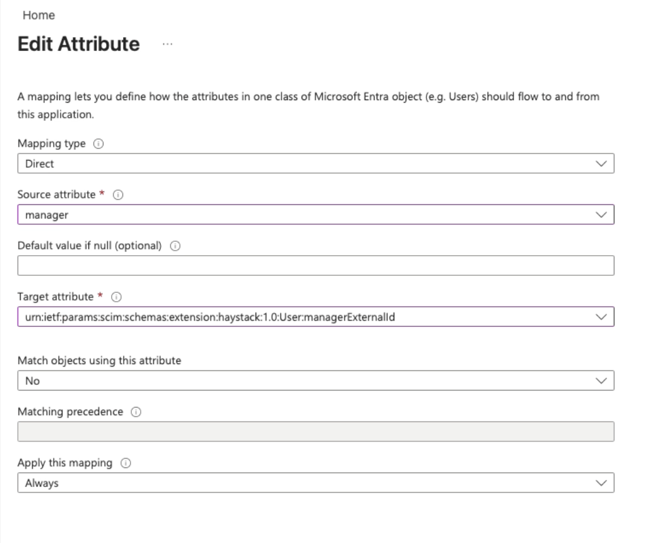The width and height of the screenshot is (670, 543).
Task: Click the chevron arrow in the Target attribute field
Action: tap(600, 317)
